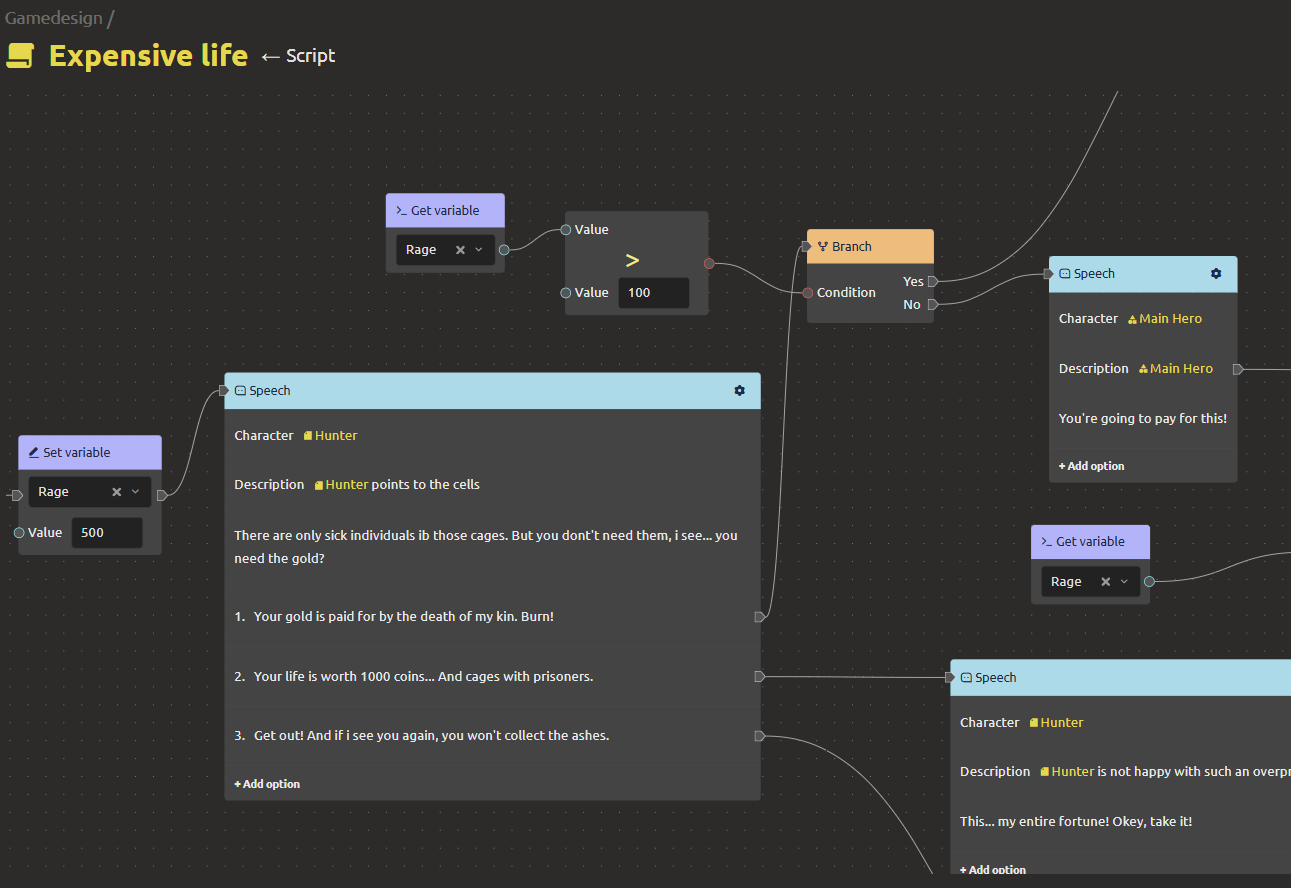Add option to the Hunter fortune Speech node
Screen dimensions: 1291x888
993,870
